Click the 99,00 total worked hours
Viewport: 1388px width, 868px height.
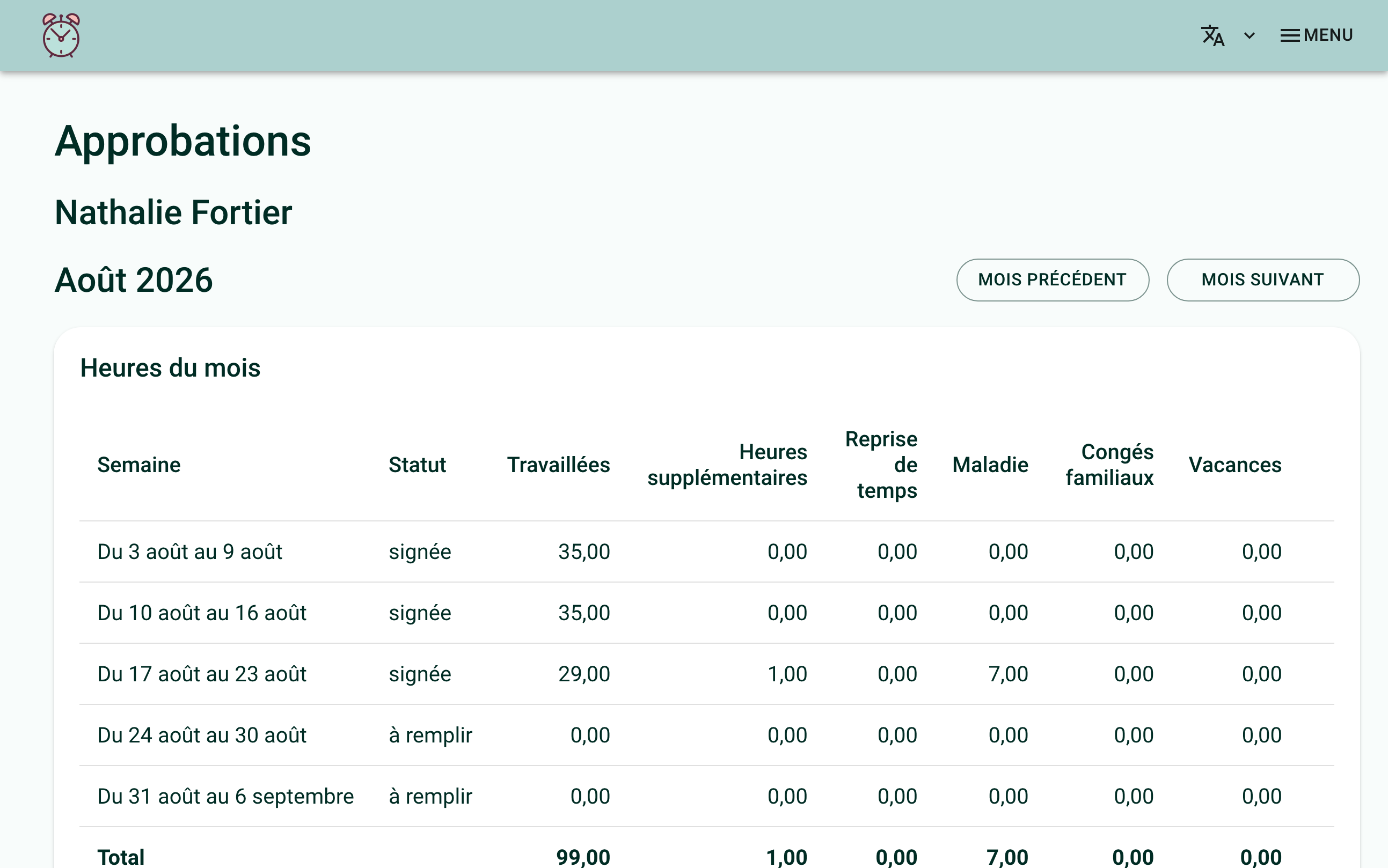(583, 857)
